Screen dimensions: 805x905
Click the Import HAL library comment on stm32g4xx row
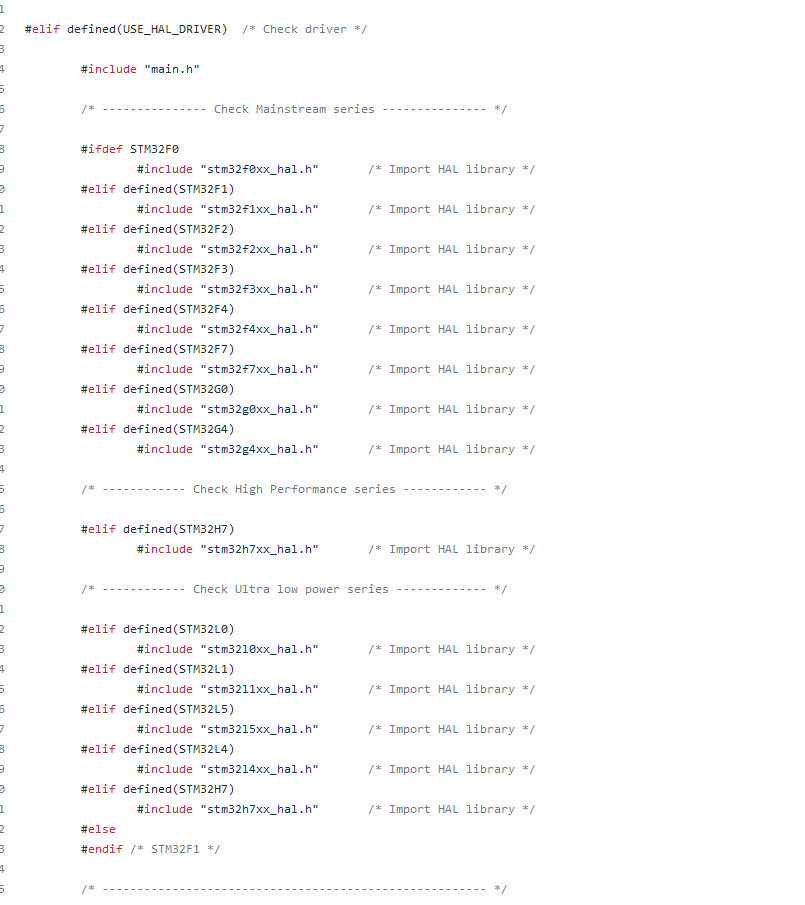(x=451, y=450)
